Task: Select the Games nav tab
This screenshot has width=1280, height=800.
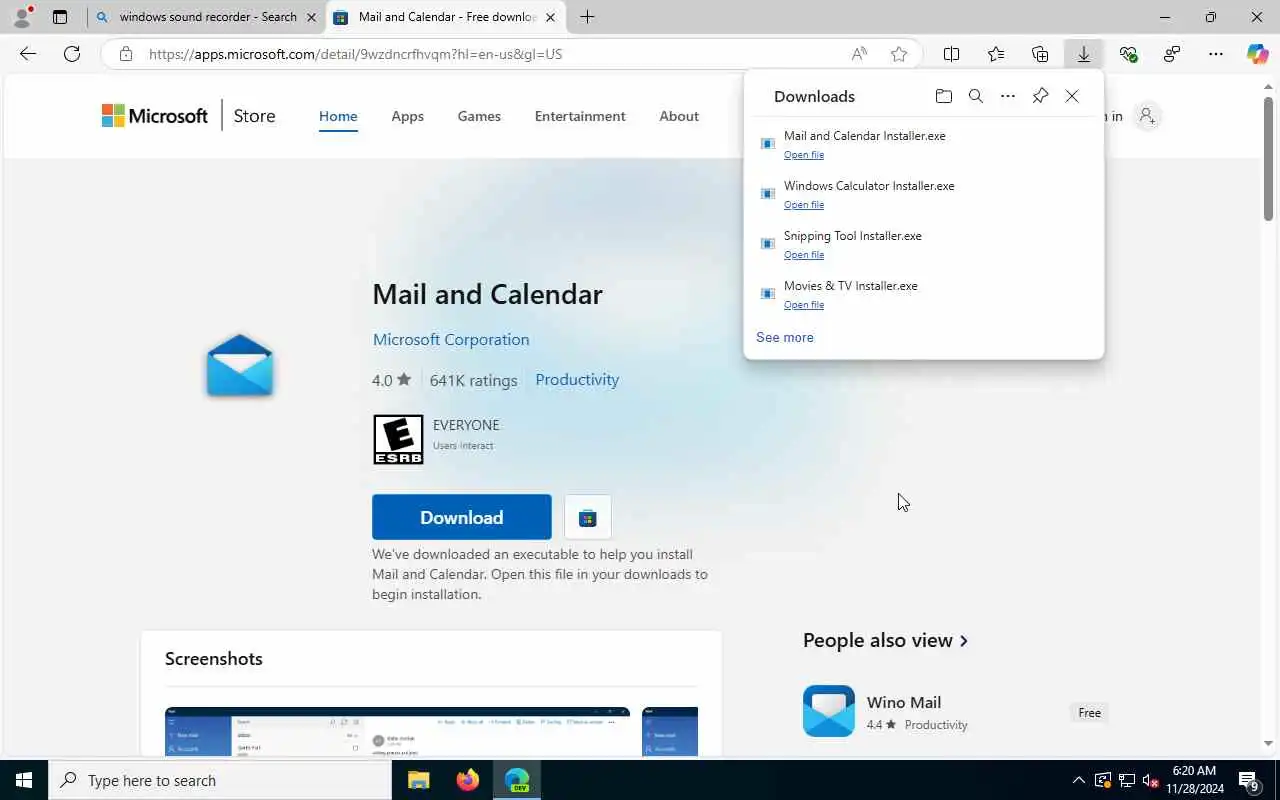Action: pyautogui.click(x=479, y=116)
